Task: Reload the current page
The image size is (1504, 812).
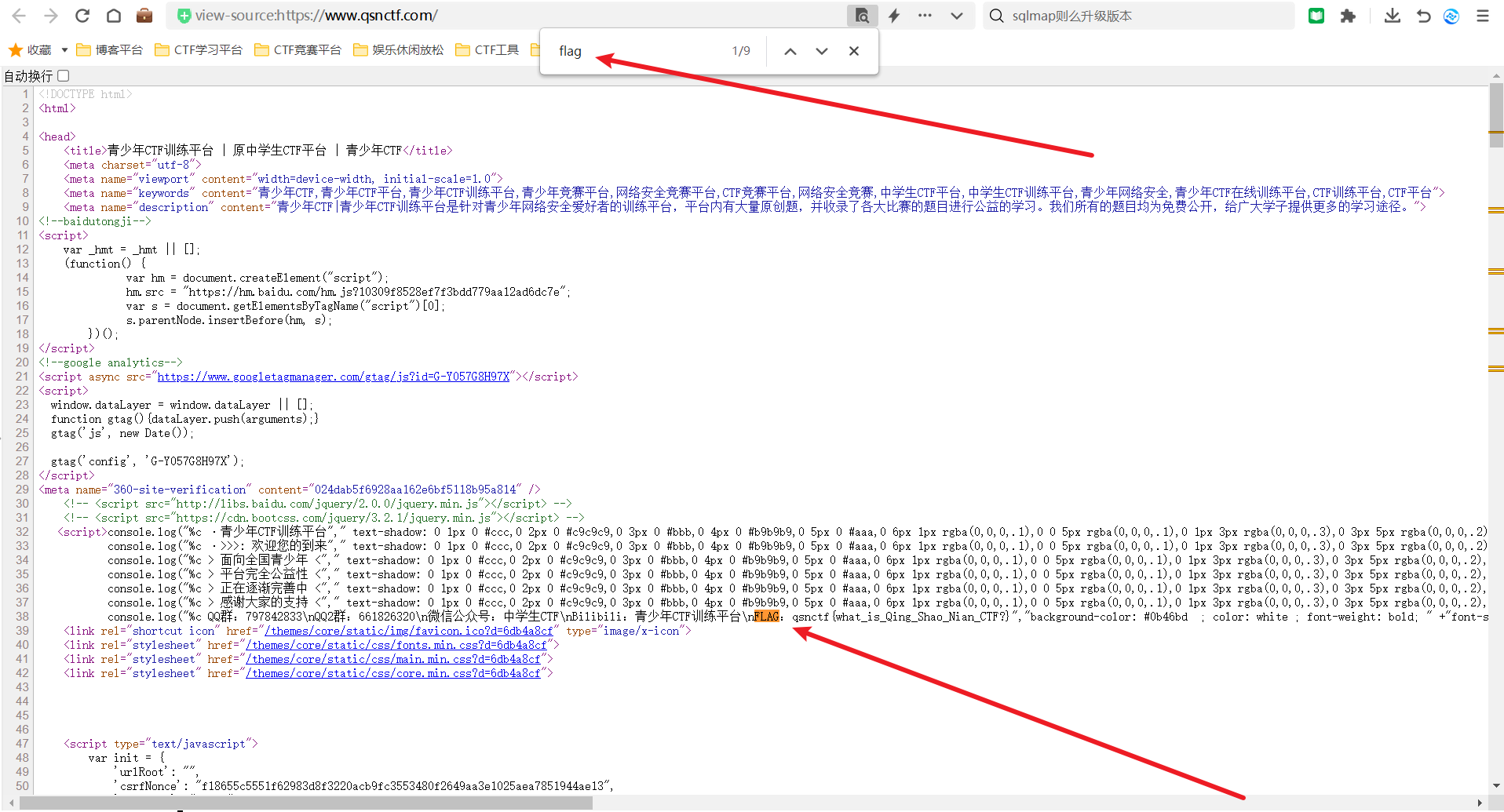Action: [x=82, y=16]
